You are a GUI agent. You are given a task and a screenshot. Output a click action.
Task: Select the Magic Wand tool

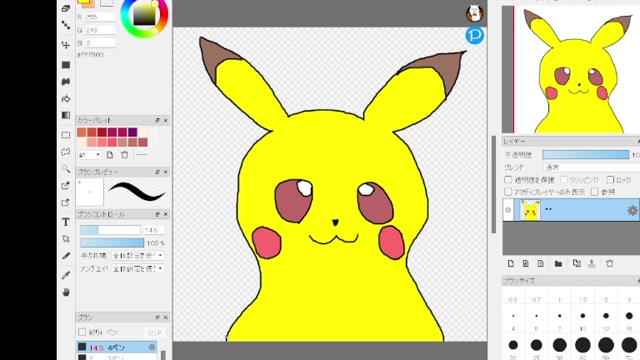[66, 169]
